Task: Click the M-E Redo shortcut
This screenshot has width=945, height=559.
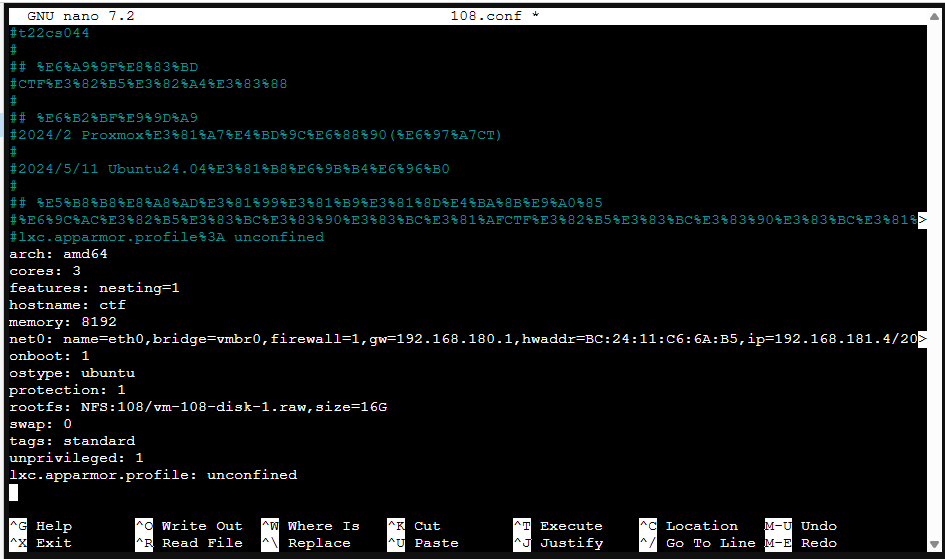Action: point(801,543)
